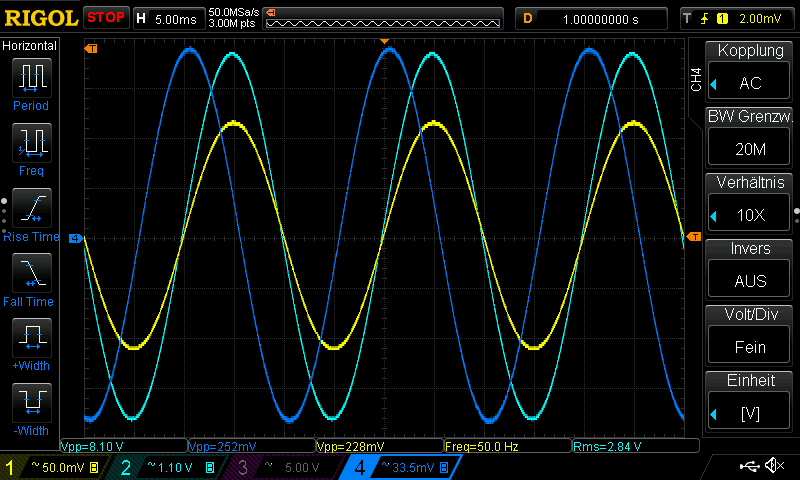800x480 pixels.
Task: Click the delay value 1.00000000 s
Action: (601, 19)
